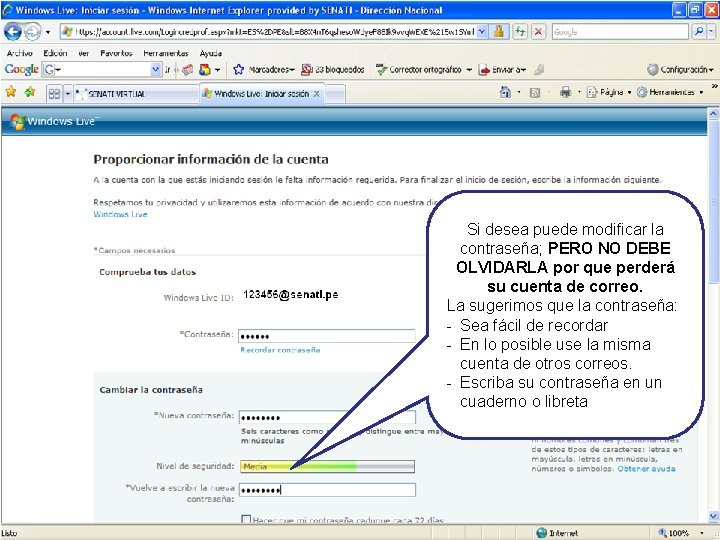720x540 pixels.
Task: Click the 123456@senati.pe Windows Live ID
Action: point(291,295)
